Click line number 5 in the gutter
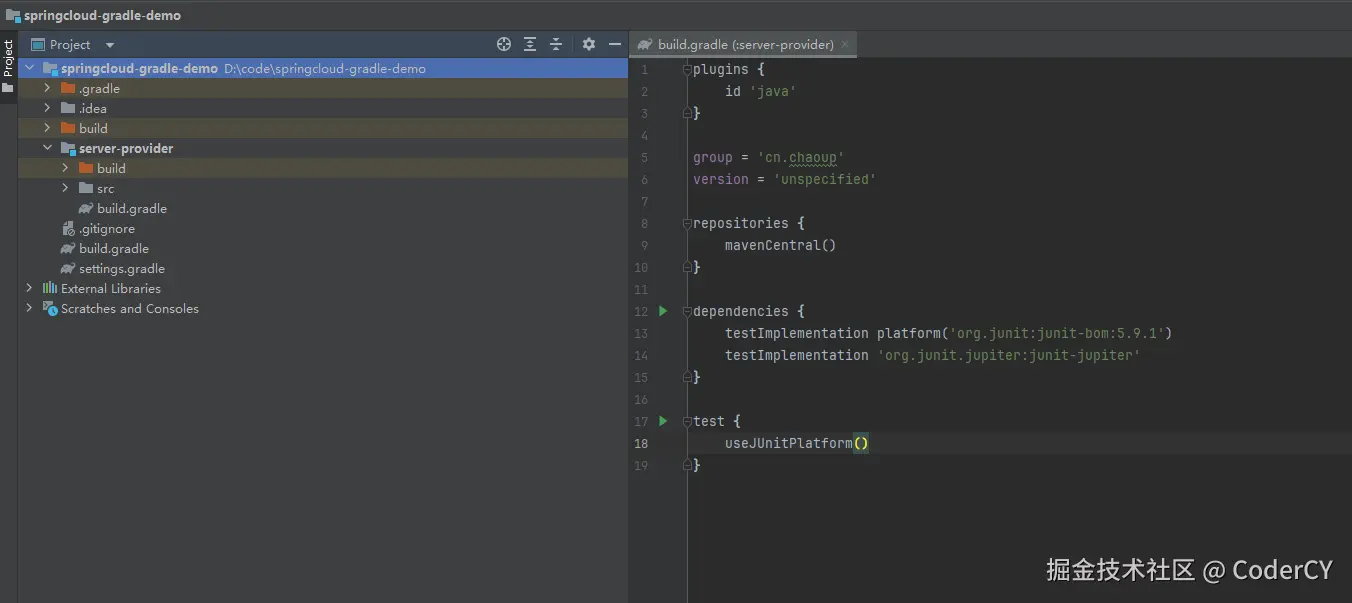Image resolution: width=1352 pixels, height=603 pixels. click(644, 157)
